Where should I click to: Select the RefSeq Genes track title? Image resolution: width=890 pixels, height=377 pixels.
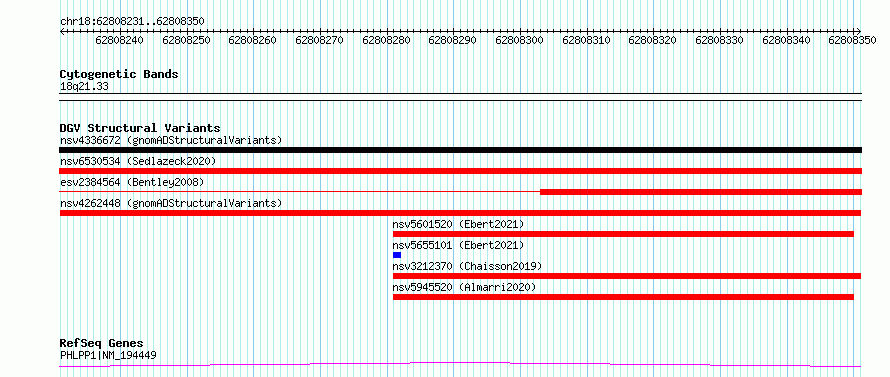pos(102,344)
